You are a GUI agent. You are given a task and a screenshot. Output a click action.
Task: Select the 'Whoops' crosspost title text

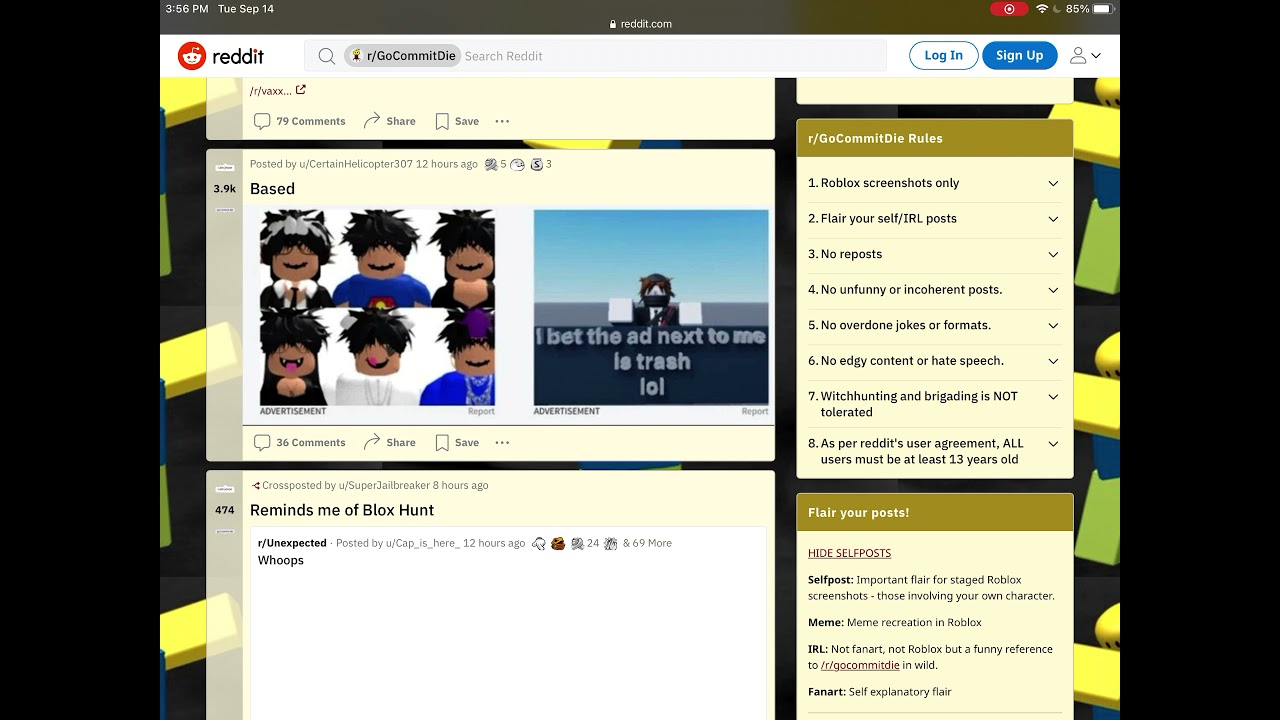point(281,560)
